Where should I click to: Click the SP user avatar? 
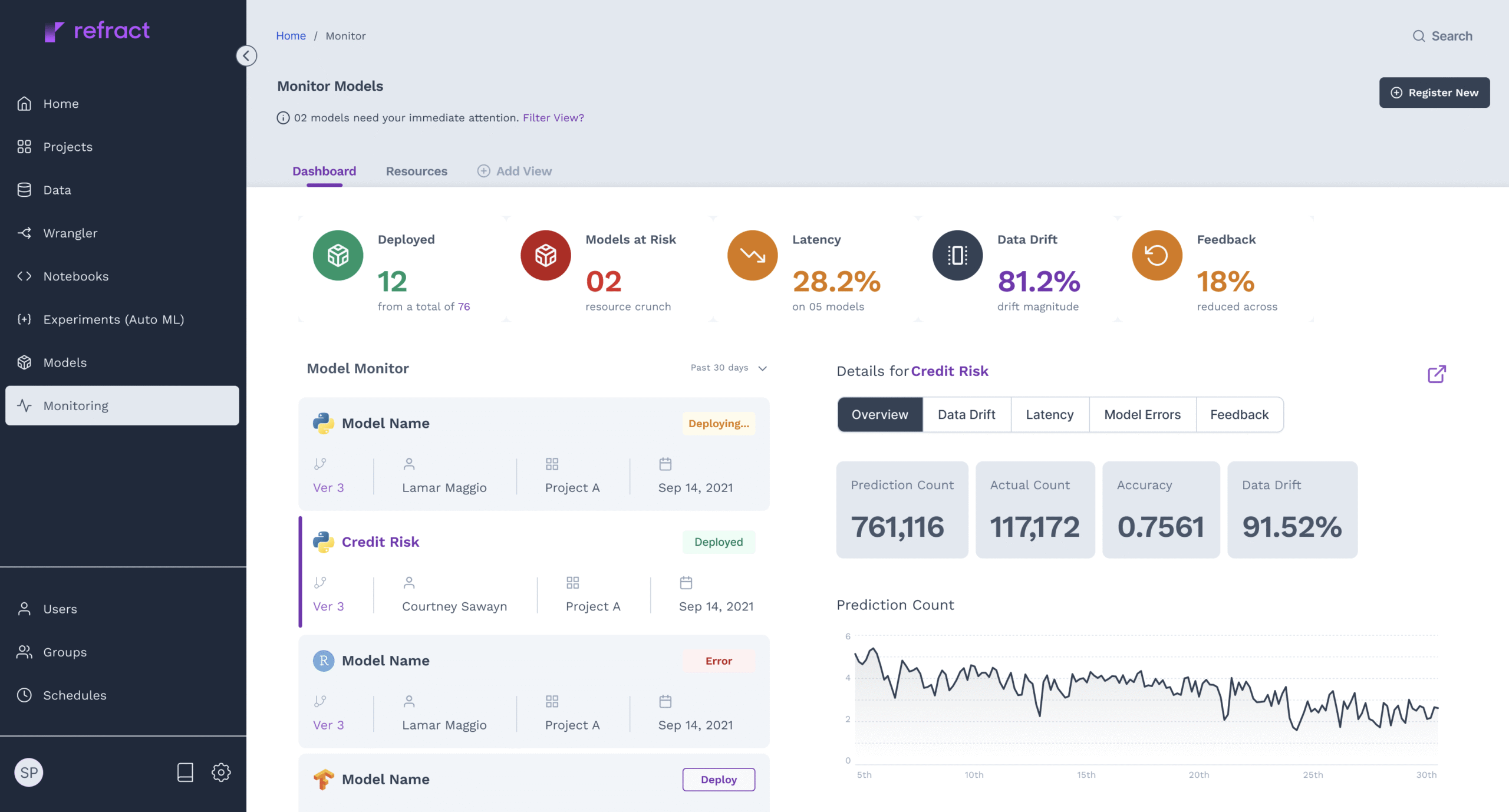(x=29, y=772)
